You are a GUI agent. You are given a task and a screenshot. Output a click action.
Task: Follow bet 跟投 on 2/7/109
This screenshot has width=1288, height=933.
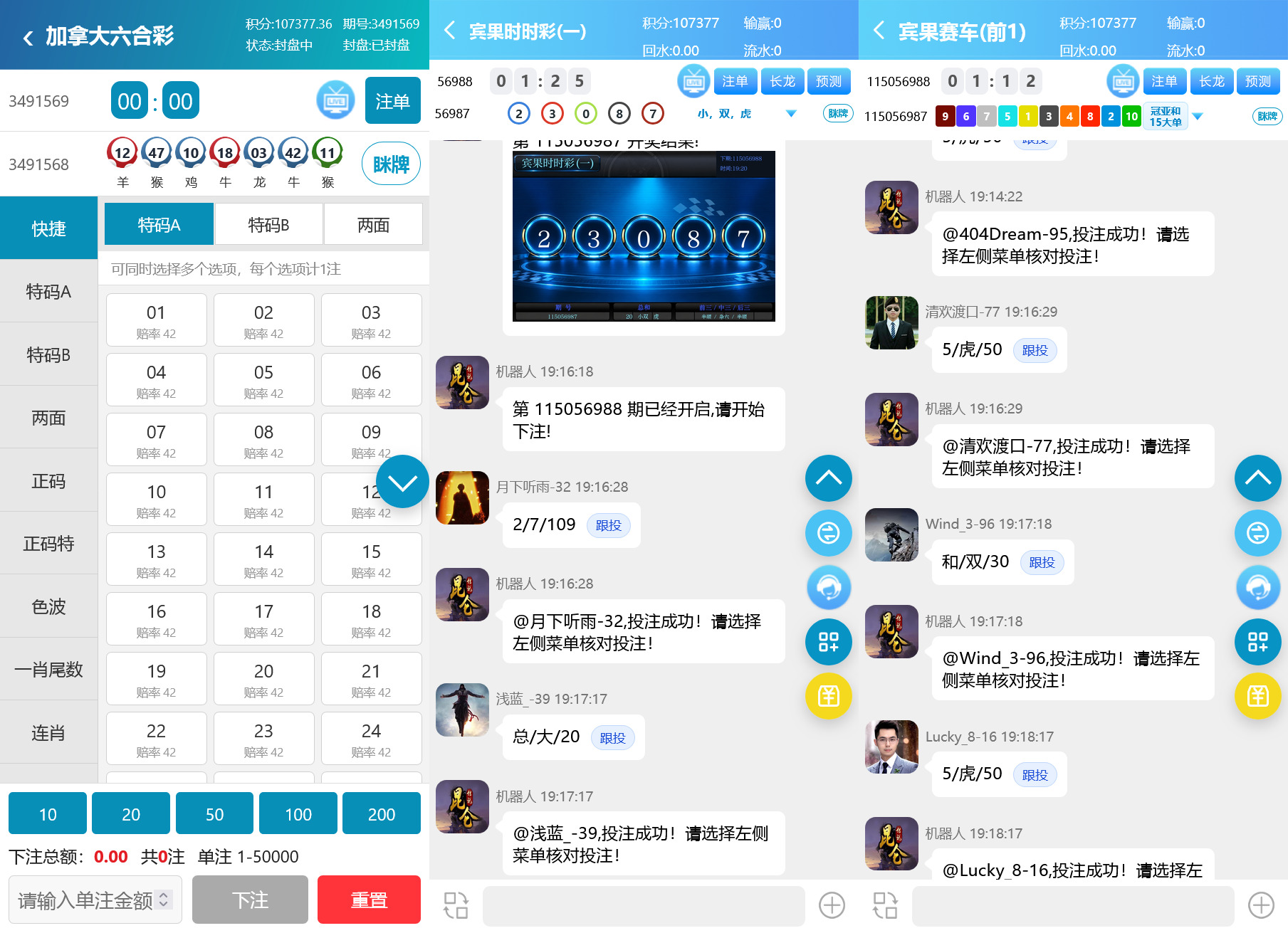609,525
